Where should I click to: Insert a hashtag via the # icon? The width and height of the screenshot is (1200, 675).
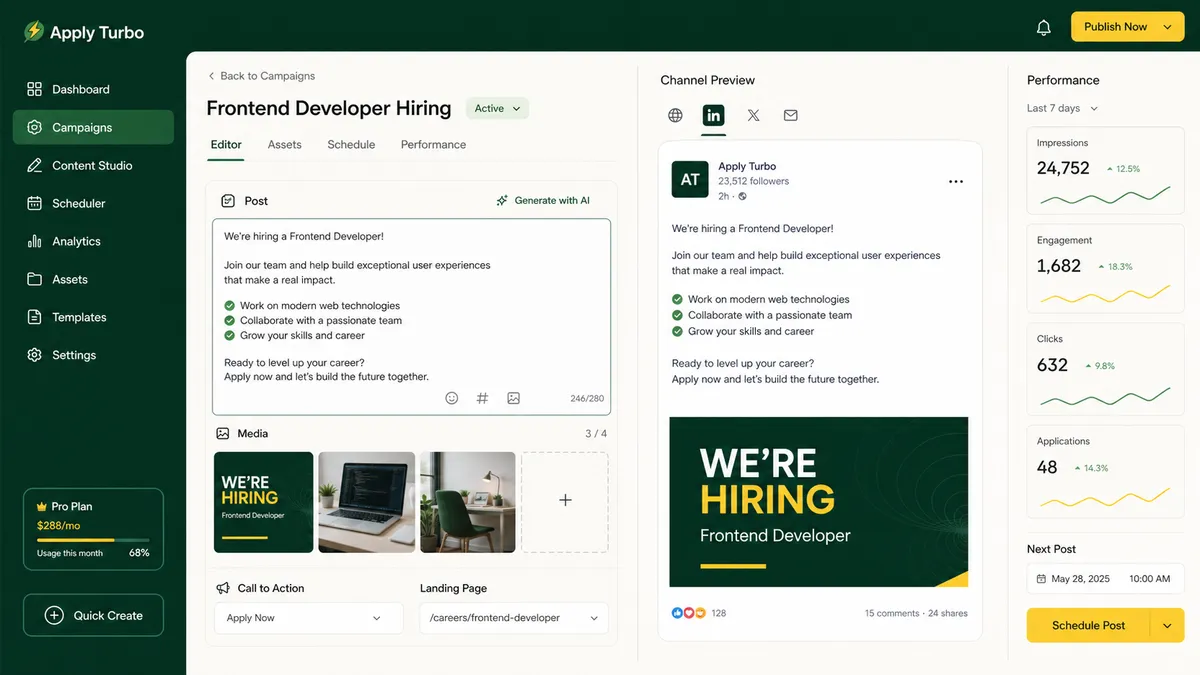[x=482, y=398]
